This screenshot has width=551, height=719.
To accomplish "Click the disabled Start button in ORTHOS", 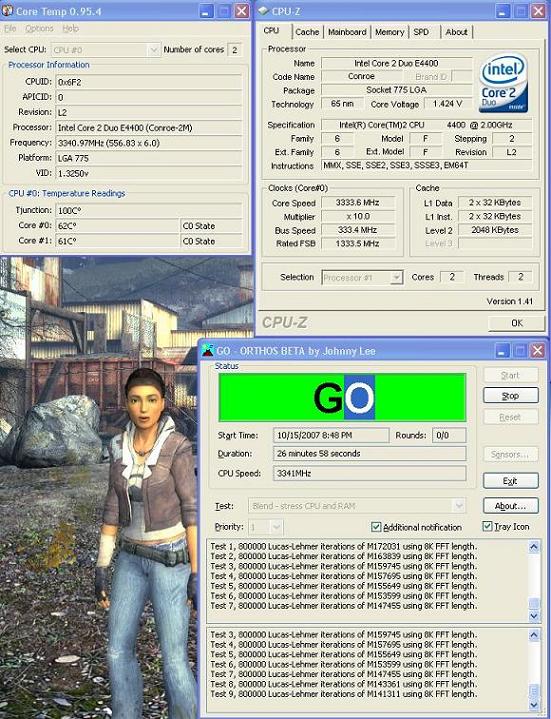I will [x=510, y=375].
